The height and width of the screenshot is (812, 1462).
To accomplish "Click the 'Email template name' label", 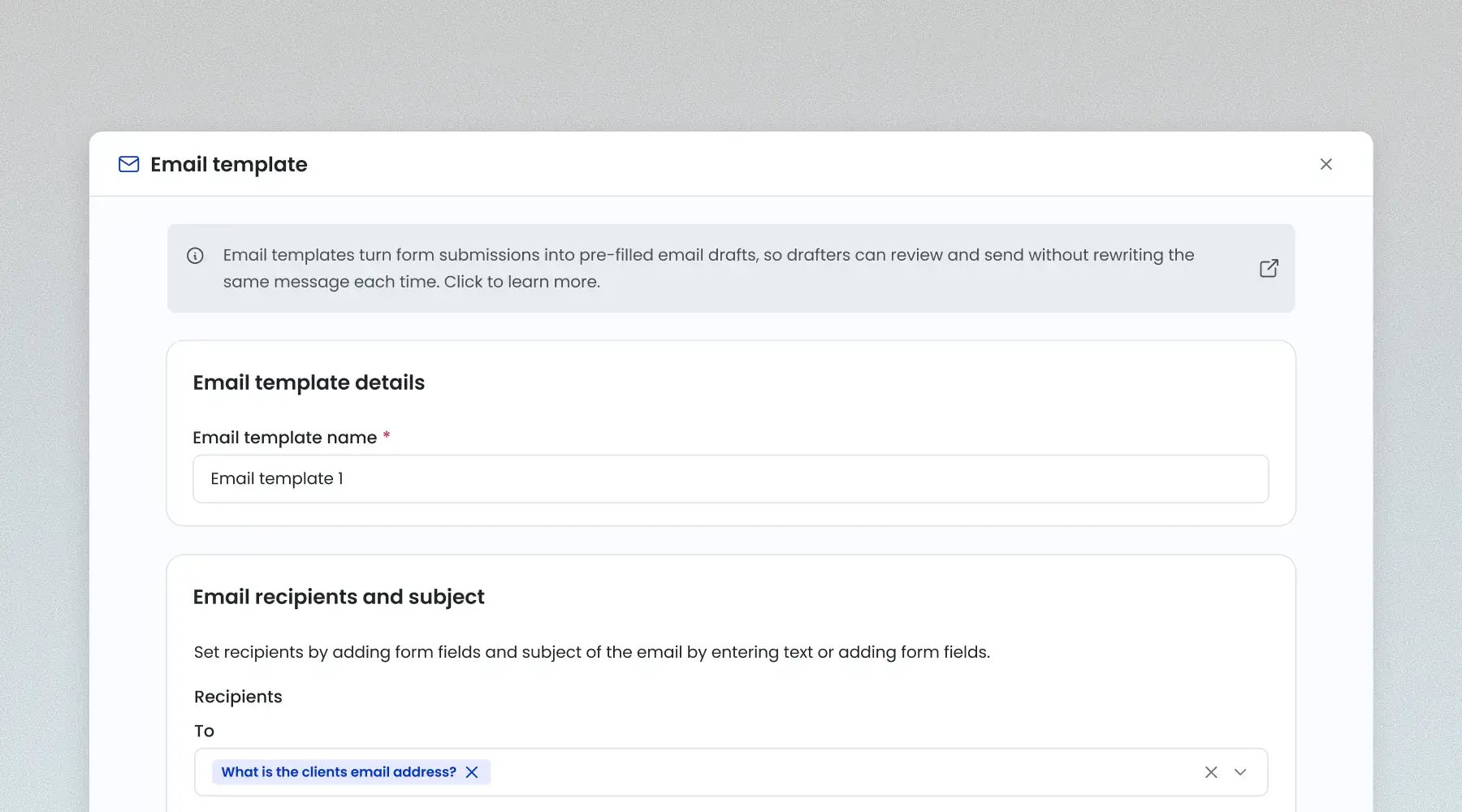I will point(285,438).
